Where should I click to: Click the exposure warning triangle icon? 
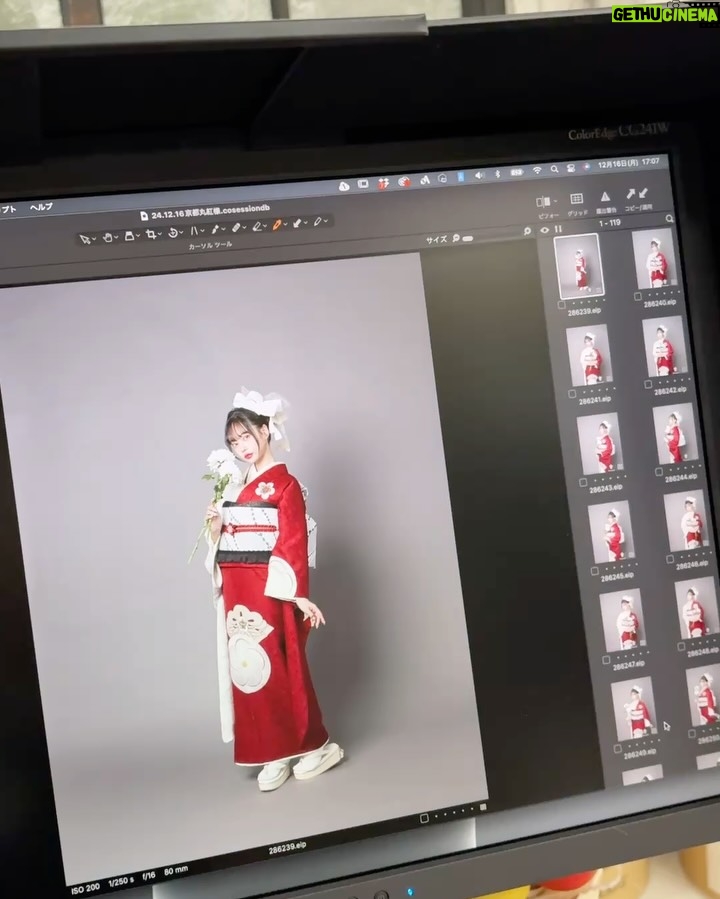pos(605,197)
